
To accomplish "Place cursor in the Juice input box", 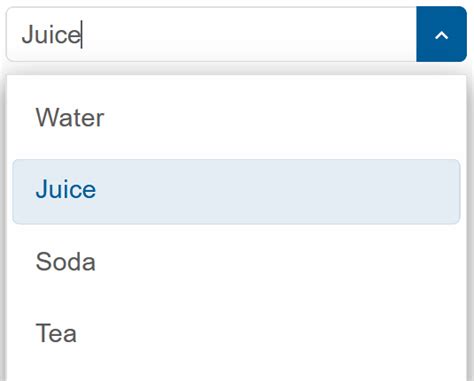I will click(x=211, y=34).
